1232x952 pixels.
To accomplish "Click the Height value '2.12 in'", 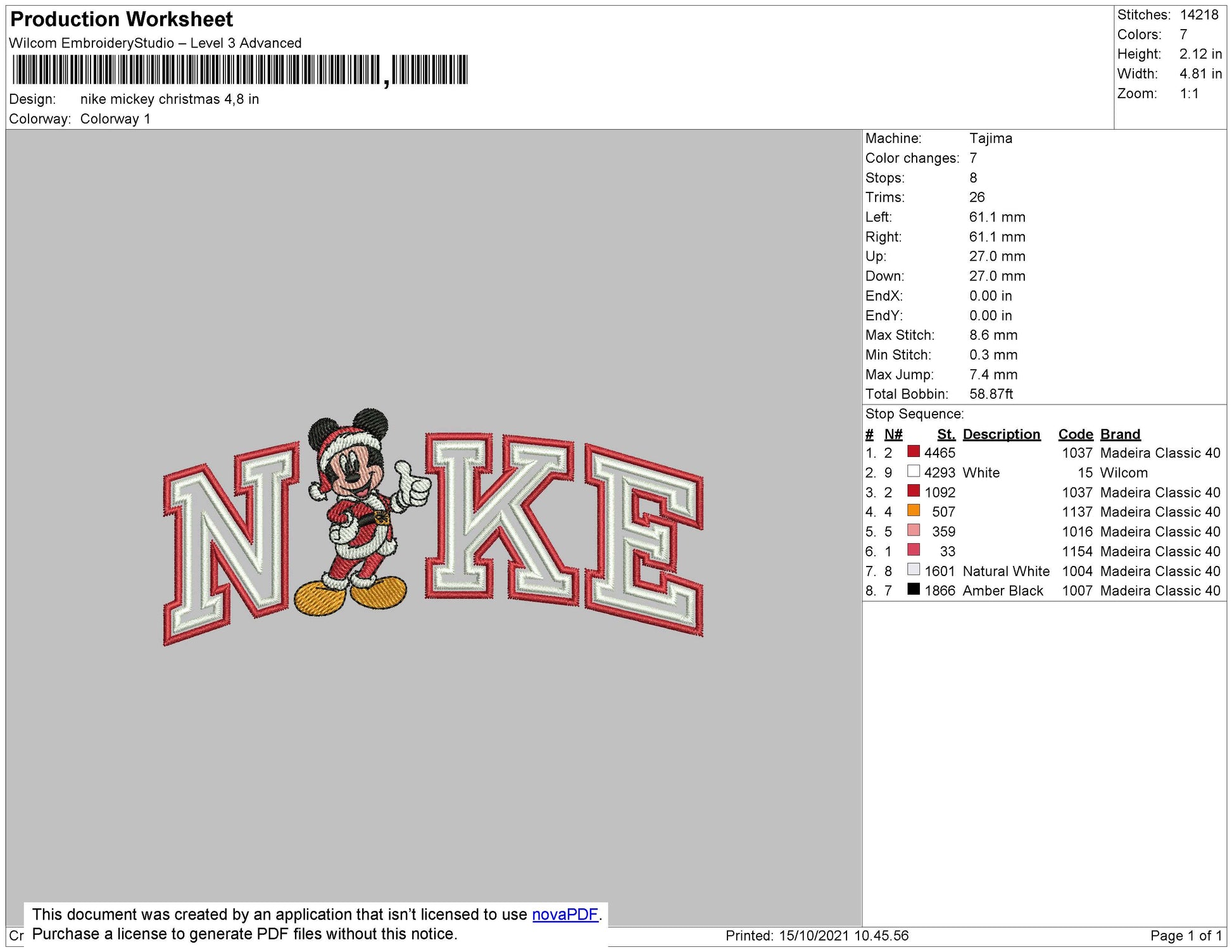I will [x=1200, y=54].
